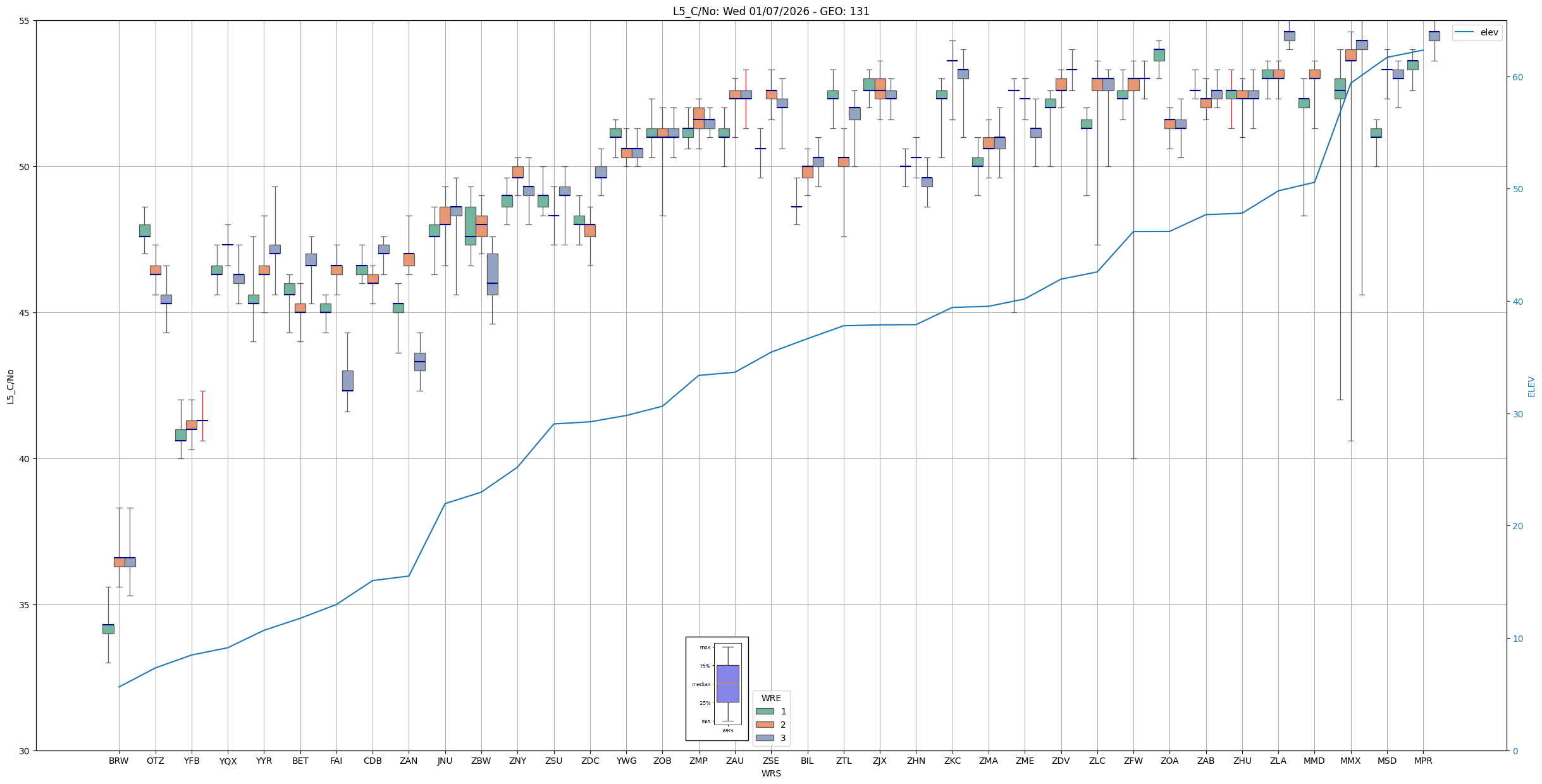Click the orange WRE 2 legend swatch

764,725
